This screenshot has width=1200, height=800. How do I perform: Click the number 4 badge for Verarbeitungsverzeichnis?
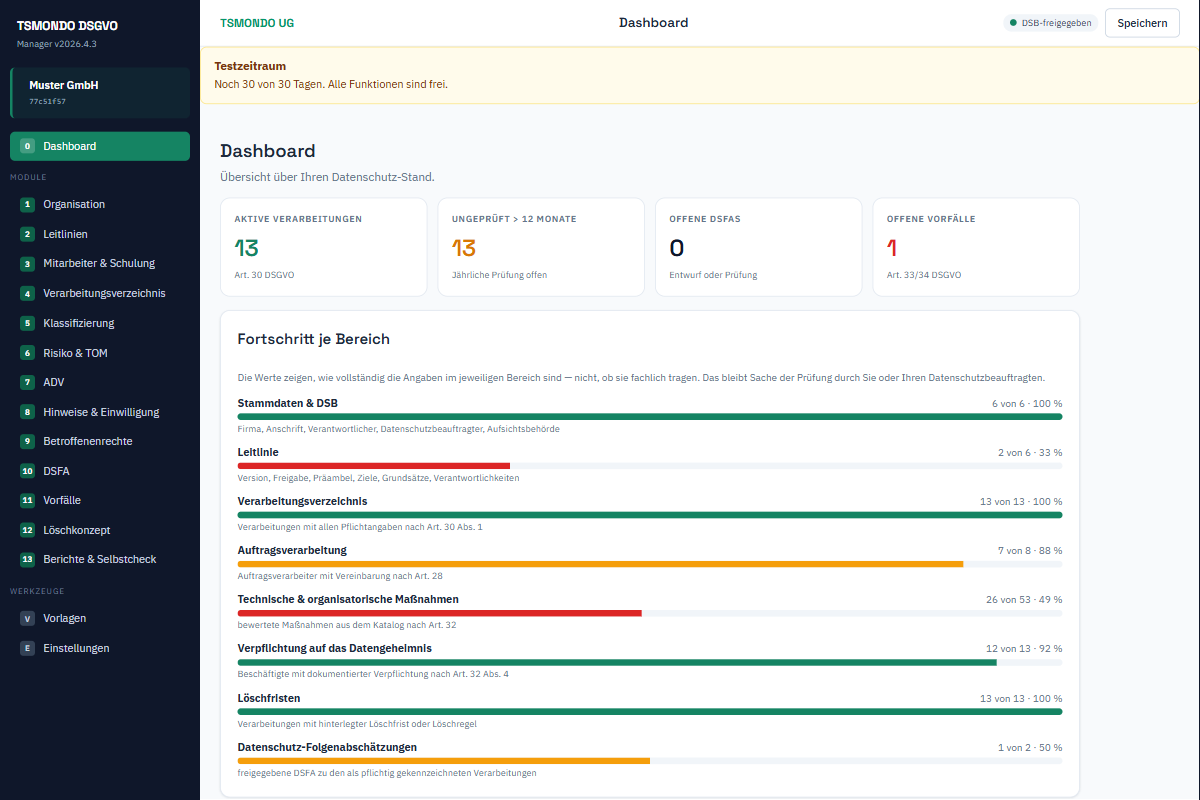(x=27, y=293)
